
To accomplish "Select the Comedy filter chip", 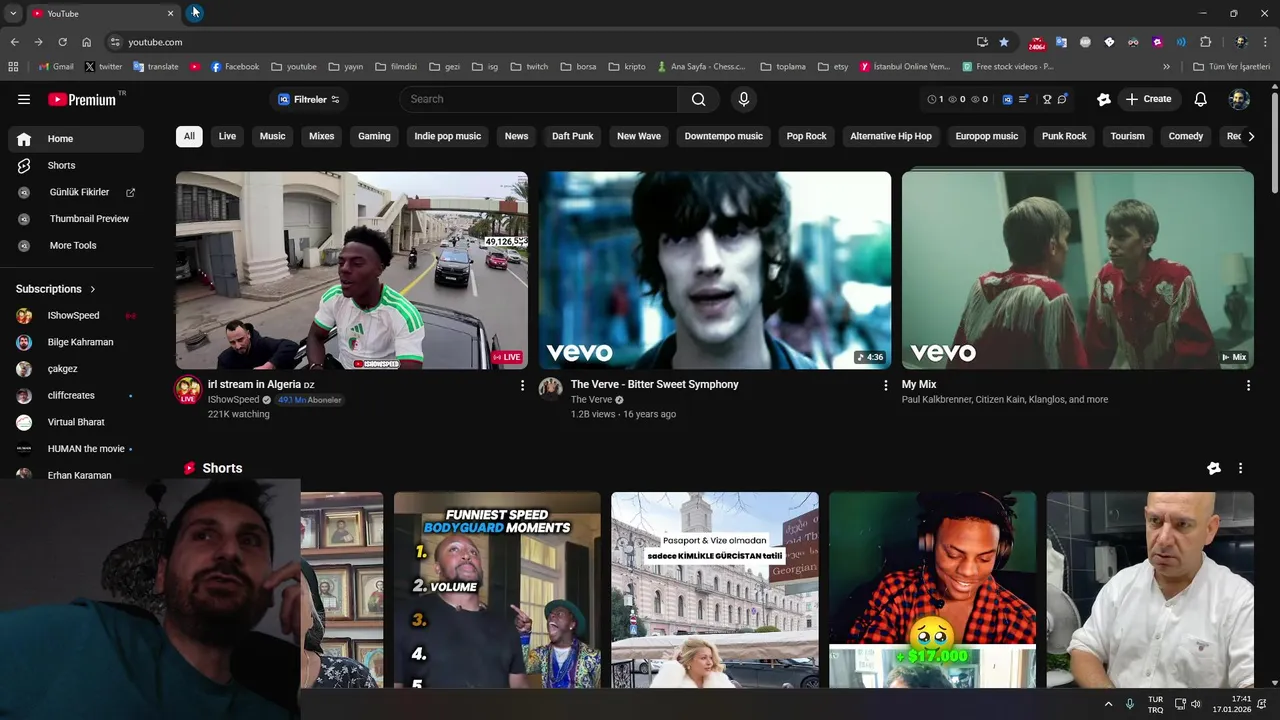I will [x=1186, y=136].
